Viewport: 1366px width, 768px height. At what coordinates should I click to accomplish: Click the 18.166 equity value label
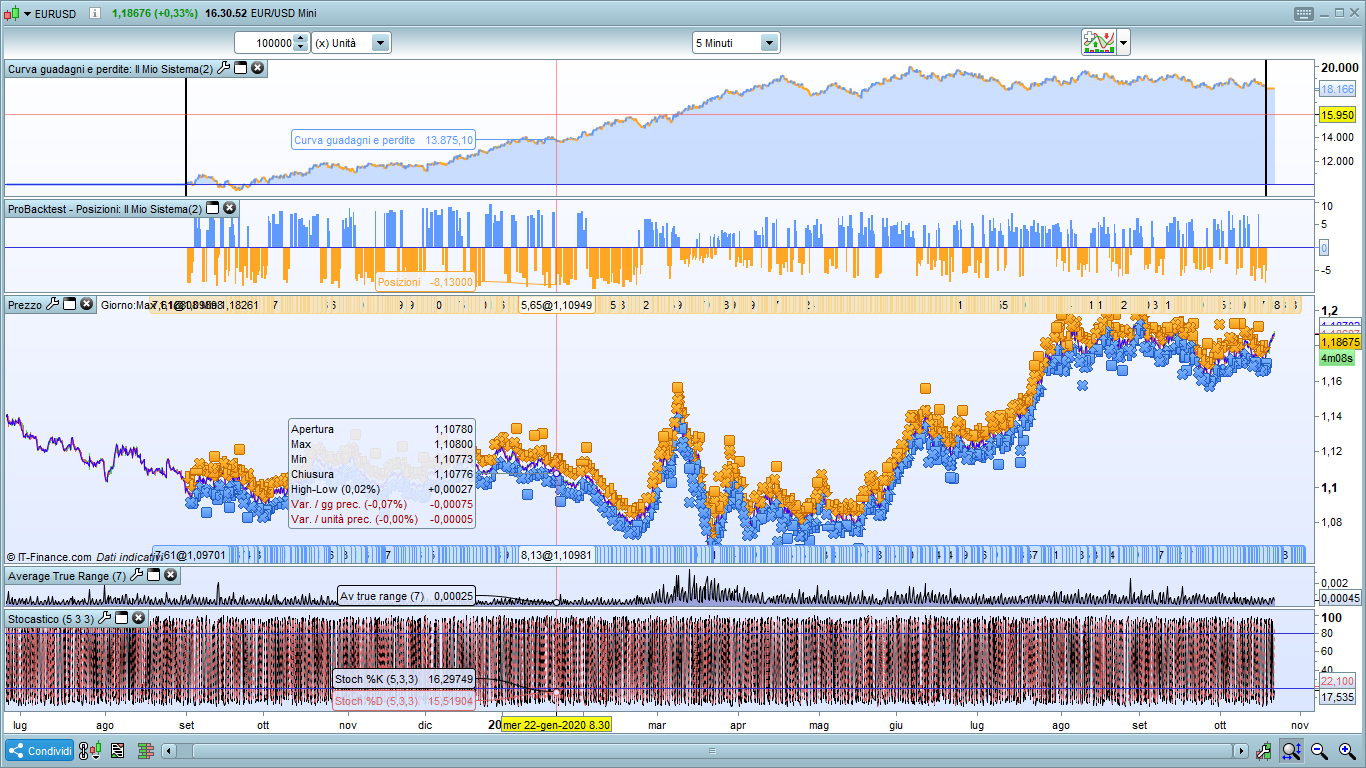coord(1338,89)
